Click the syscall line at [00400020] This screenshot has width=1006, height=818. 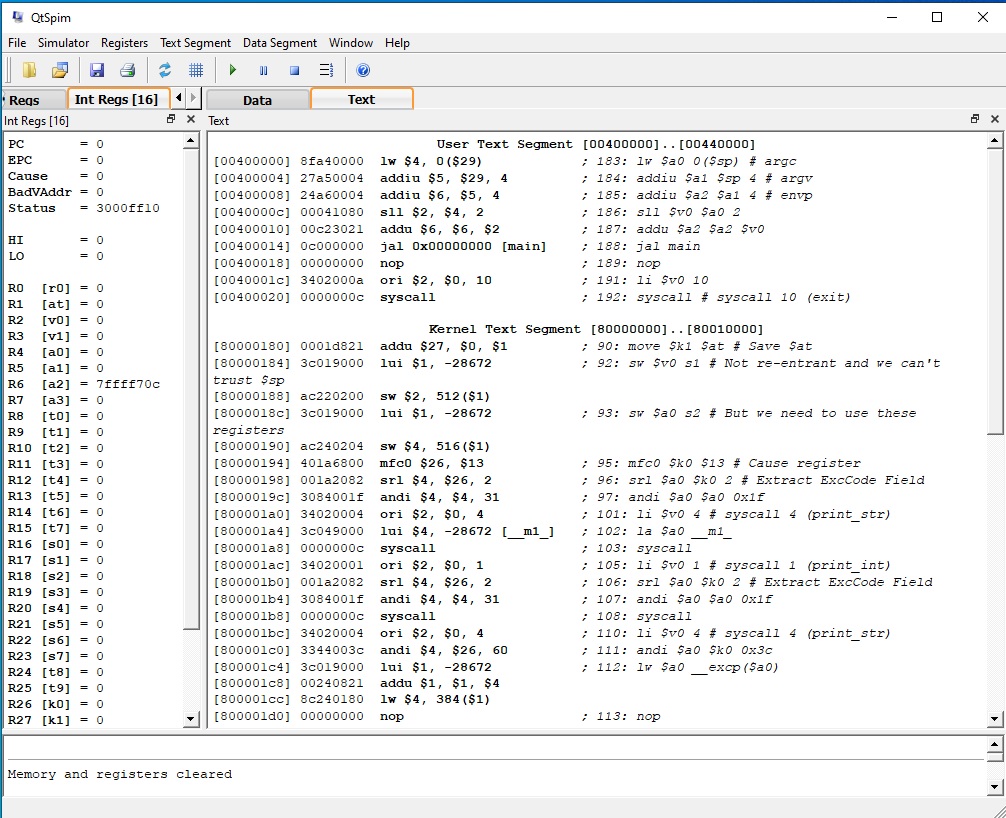pos(532,297)
